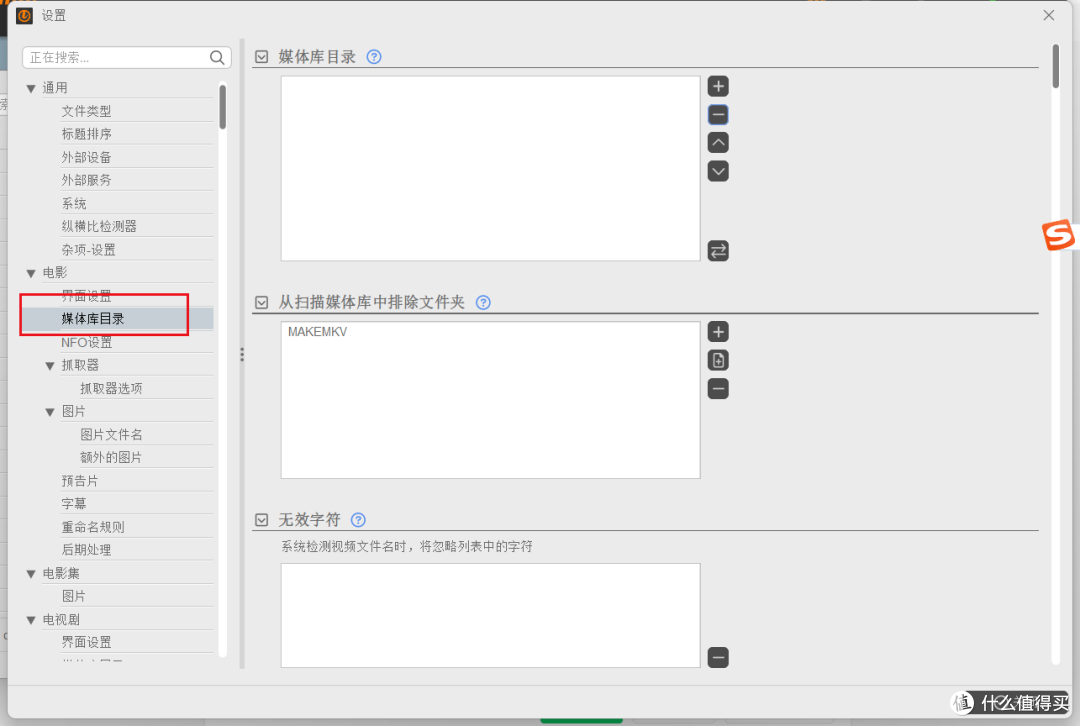
Task: Collapse the 通用 settings group
Action: [31, 87]
